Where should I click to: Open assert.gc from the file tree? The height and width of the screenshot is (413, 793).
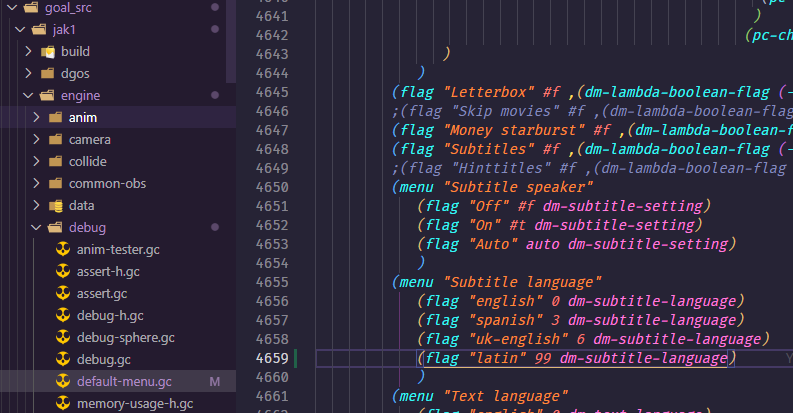click(101, 294)
